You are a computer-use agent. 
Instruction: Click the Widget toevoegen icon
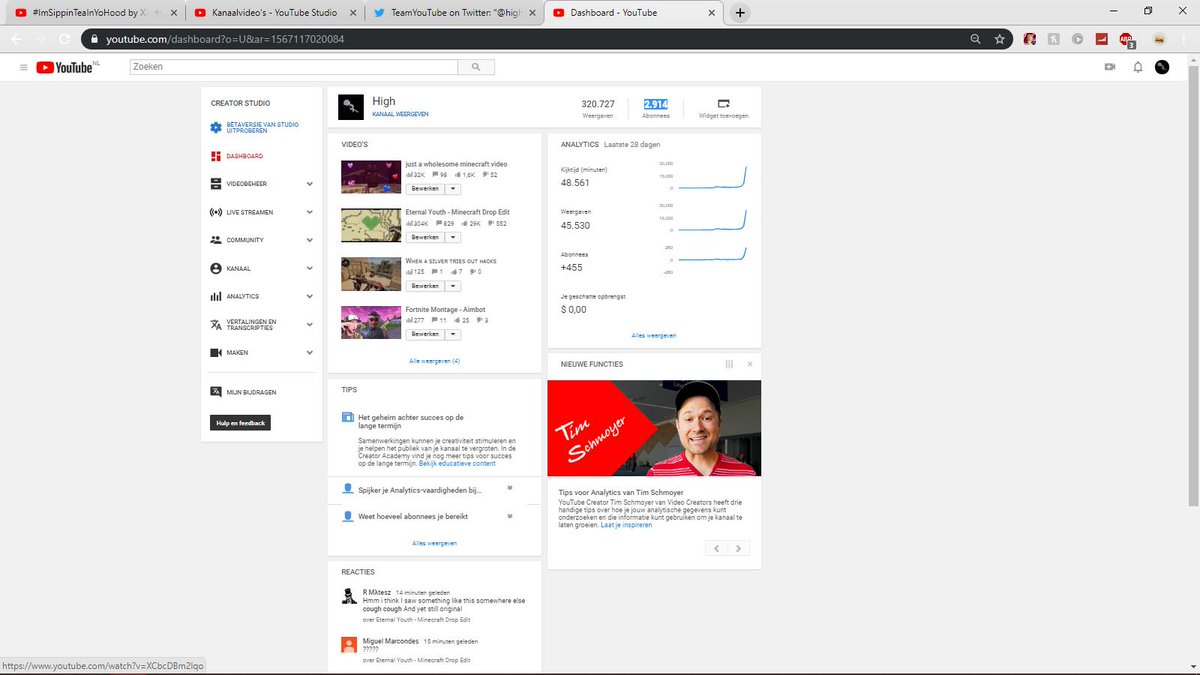(724, 103)
